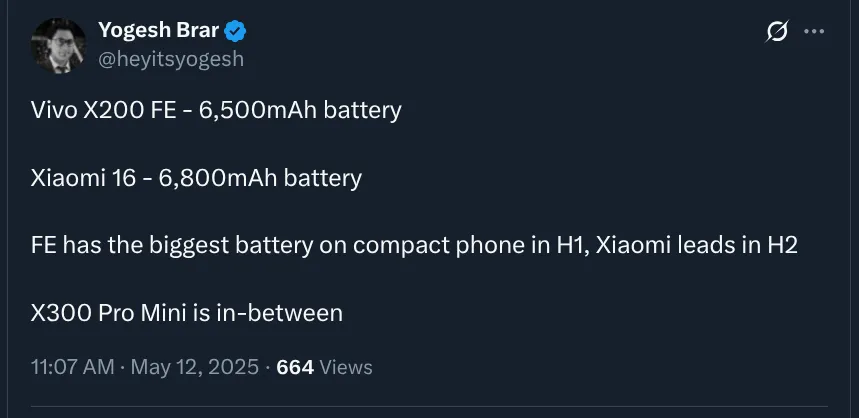
Task: Open Yogesh Brar's profile picture
Action: 58,45
